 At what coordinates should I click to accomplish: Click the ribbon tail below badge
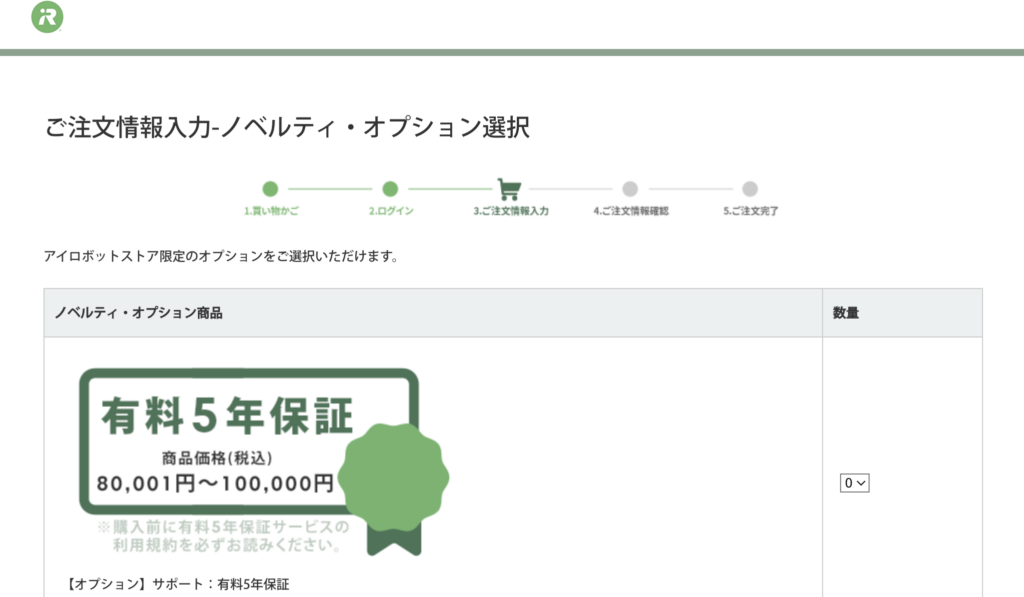(394, 541)
